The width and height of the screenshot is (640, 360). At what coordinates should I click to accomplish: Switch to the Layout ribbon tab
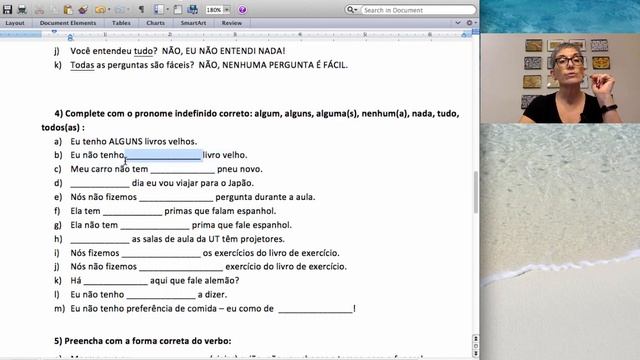15,23
